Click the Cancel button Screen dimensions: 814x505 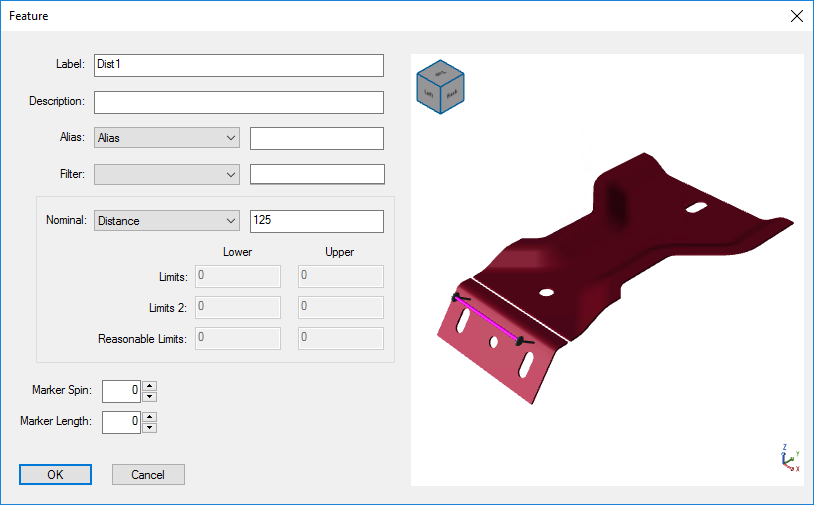tap(148, 475)
